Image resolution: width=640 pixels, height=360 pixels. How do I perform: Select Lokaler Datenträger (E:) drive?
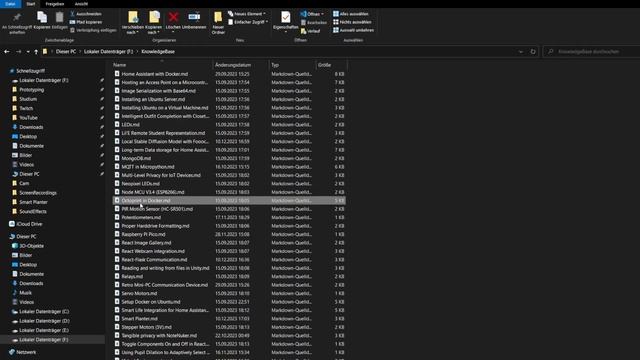40,331
